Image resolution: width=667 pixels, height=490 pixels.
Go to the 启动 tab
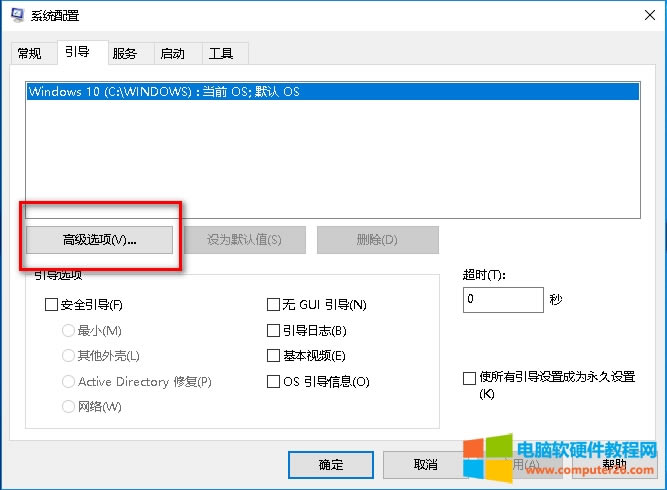[x=173, y=53]
